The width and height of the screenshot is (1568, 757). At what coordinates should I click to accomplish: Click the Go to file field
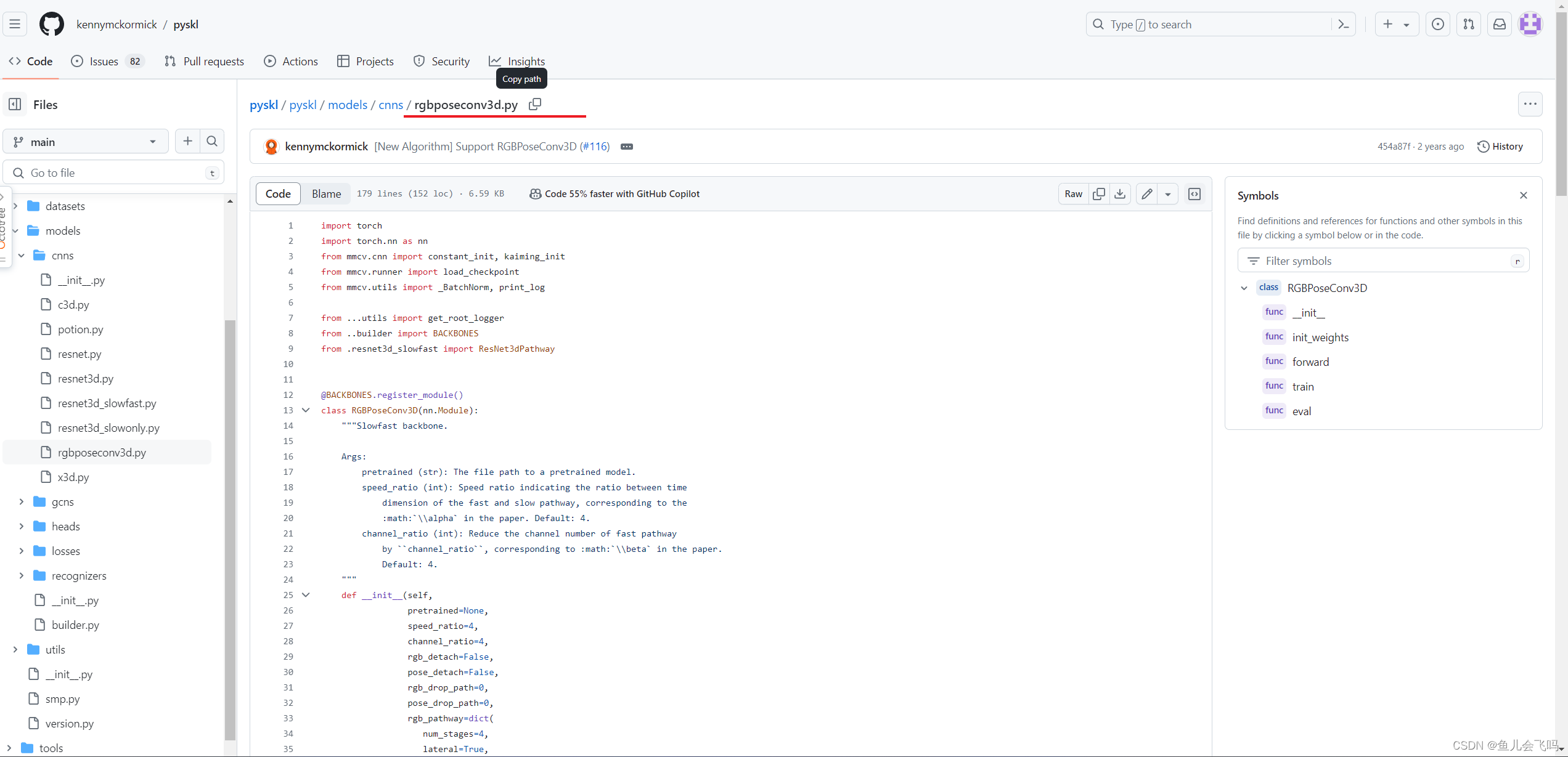tap(113, 172)
